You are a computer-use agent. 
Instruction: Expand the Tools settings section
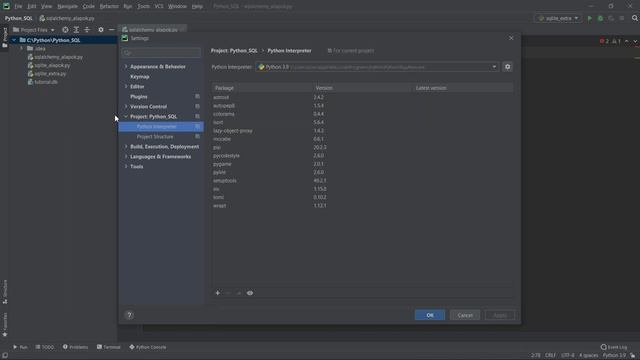pos(126,167)
